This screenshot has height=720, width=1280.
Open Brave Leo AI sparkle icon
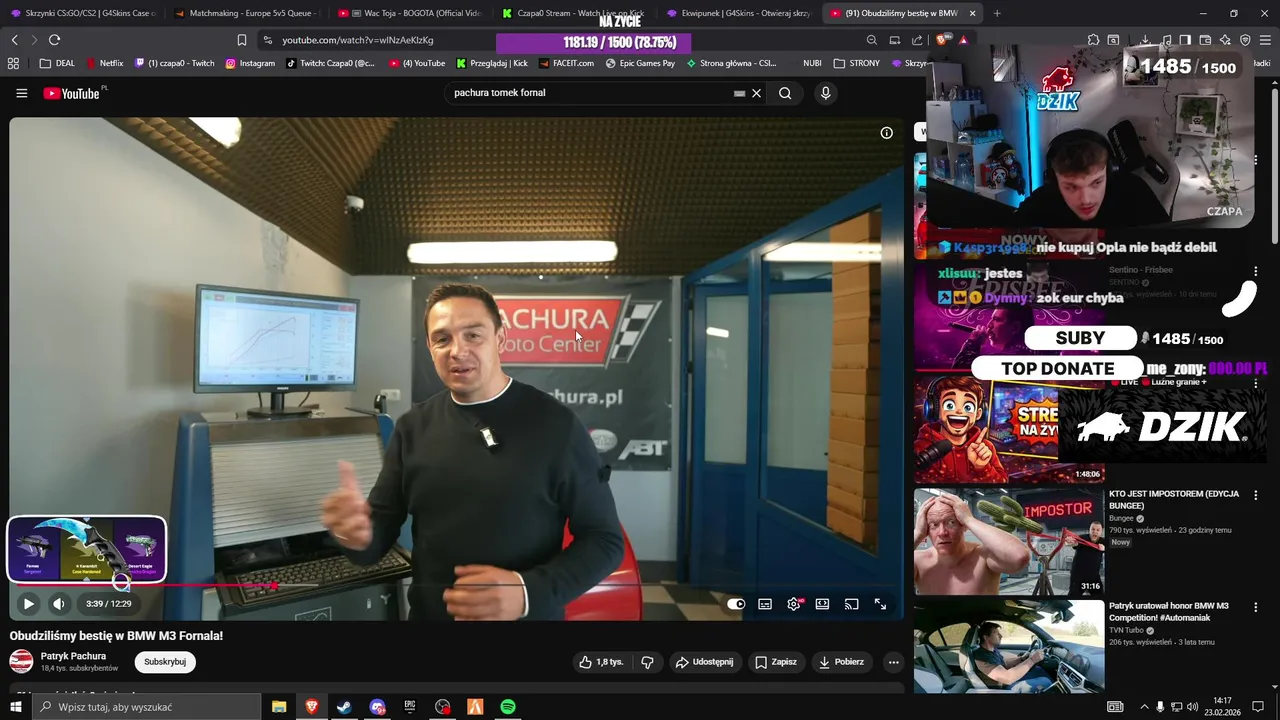pyautogui.click(x=1225, y=40)
